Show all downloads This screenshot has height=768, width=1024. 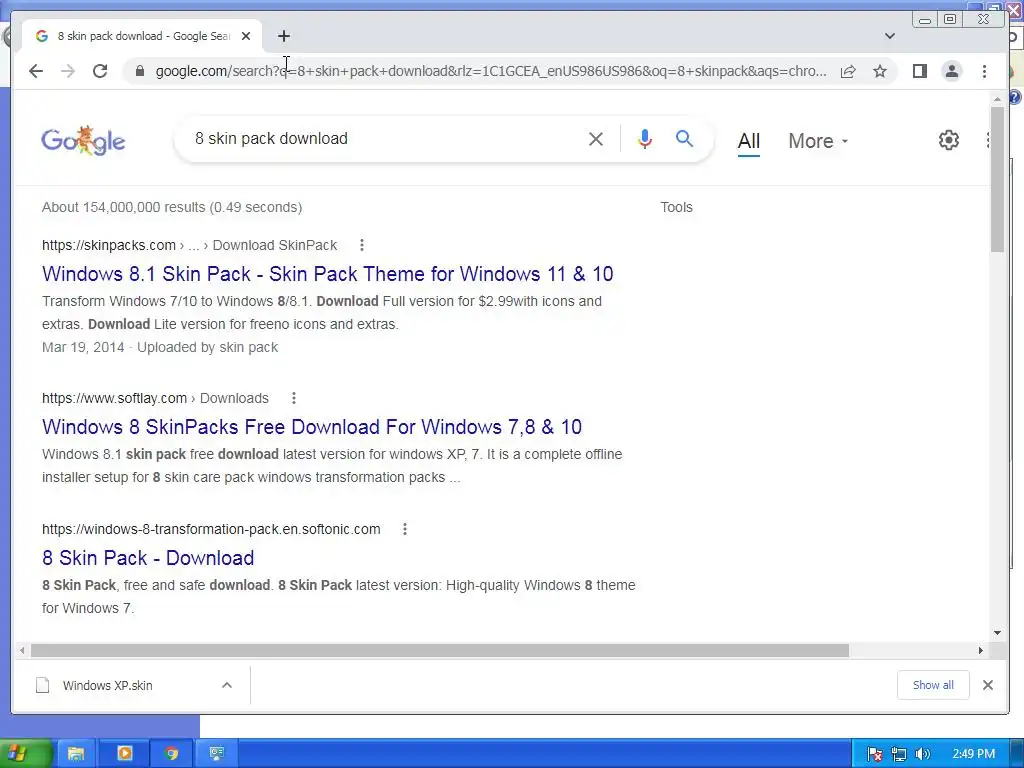pos(933,685)
